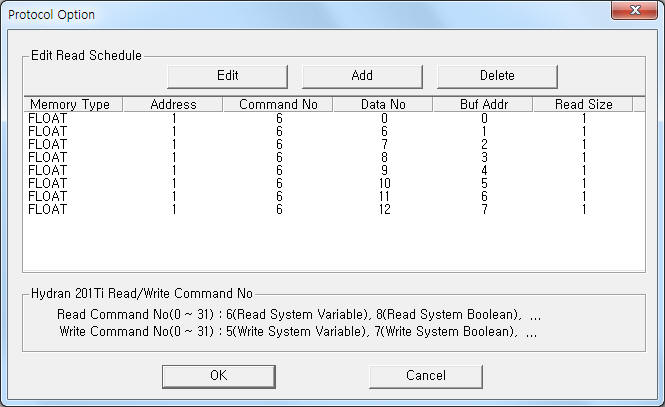Image resolution: width=665 pixels, height=407 pixels.
Task: Click the Buf Addr column header
Action: tap(483, 104)
